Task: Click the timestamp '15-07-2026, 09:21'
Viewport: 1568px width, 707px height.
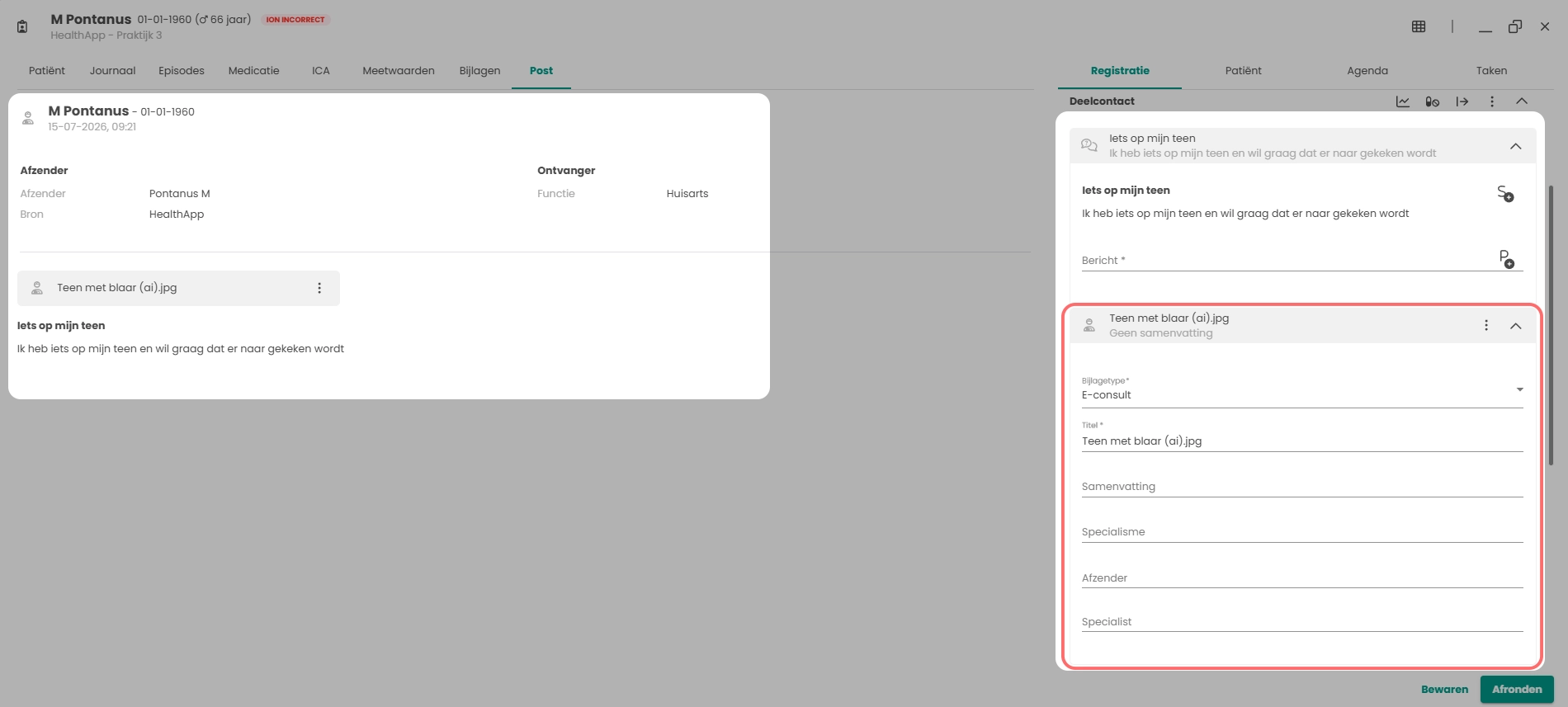Action: 92,127
